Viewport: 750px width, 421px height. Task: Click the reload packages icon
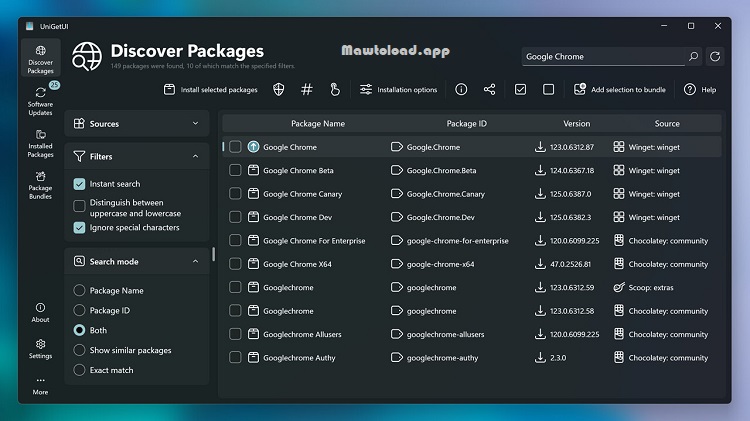pyautogui.click(x=715, y=56)
